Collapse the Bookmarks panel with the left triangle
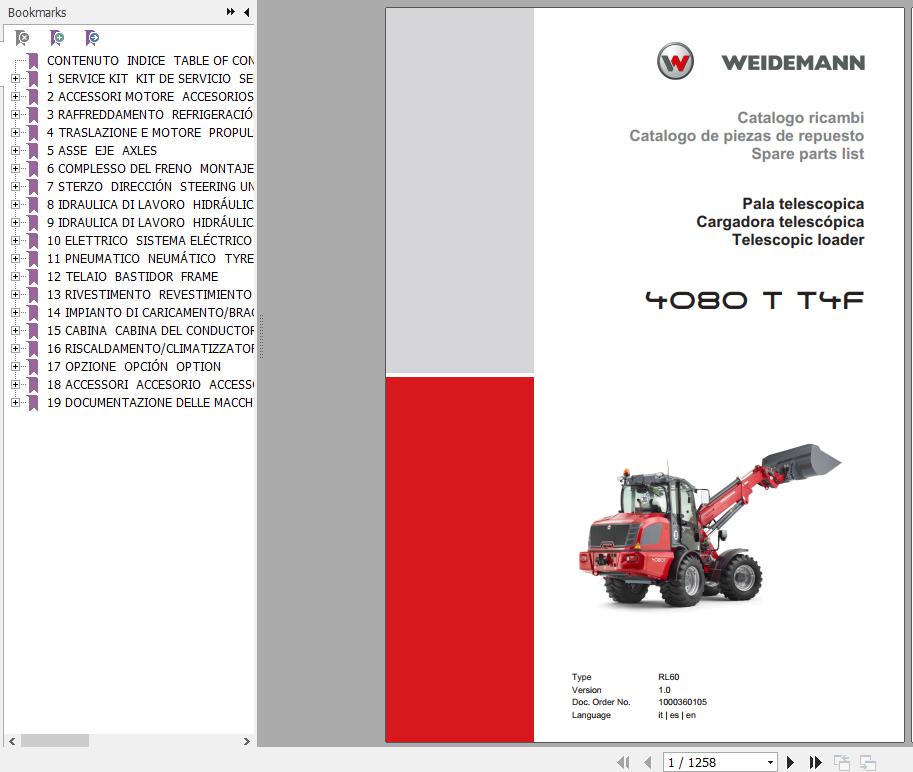The width and height of the screenshot is (913, 772). (x=247, y=12)
